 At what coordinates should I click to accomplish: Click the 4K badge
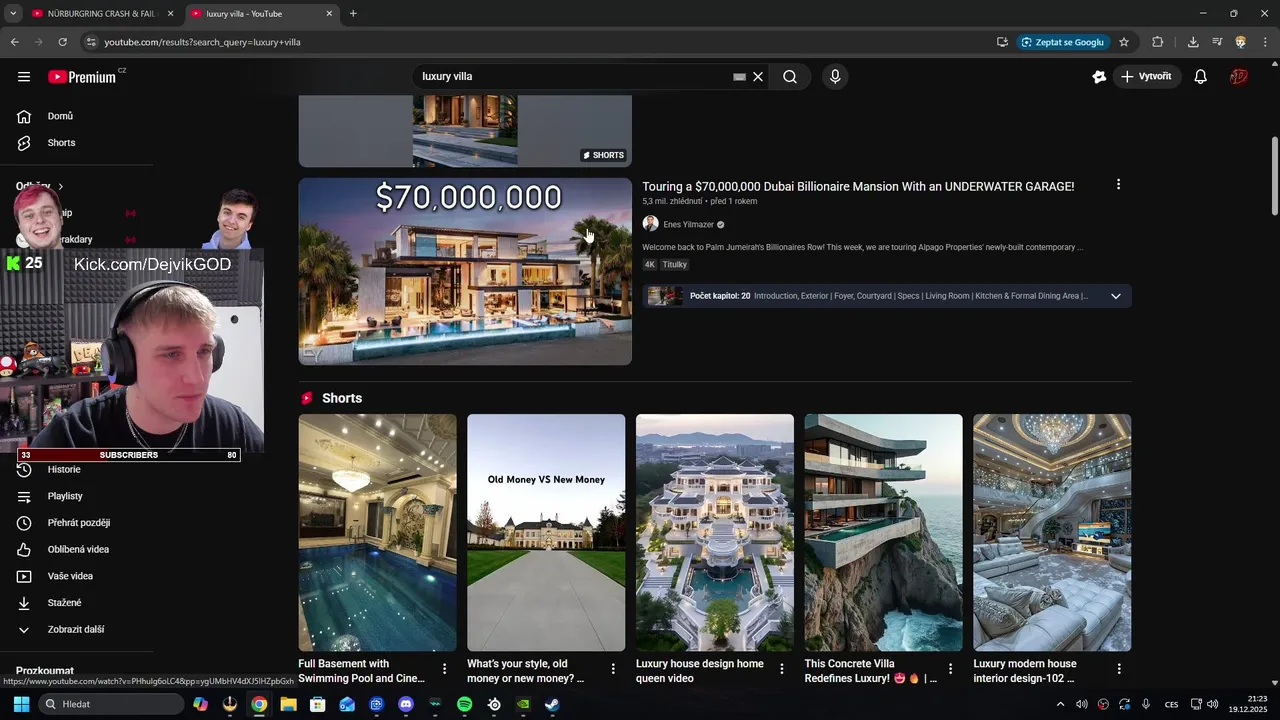coord(650,265)
